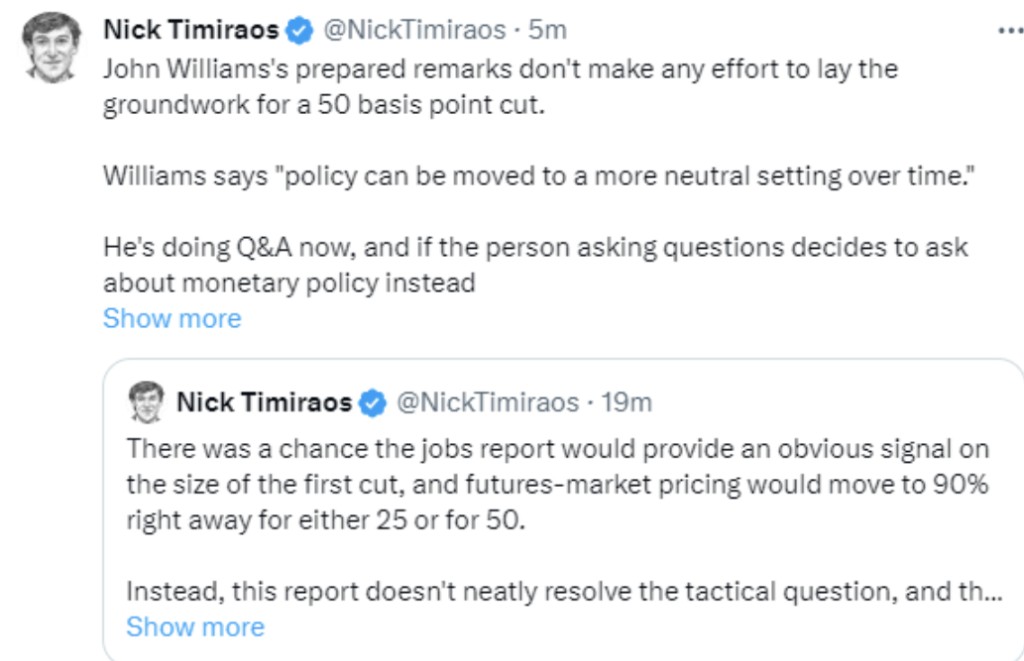This screenshot has height=661, width=1024.
Task: Click the Nick Timiraos name in quoted tweet
Action: pyautogui.click(x=264, y=403)
